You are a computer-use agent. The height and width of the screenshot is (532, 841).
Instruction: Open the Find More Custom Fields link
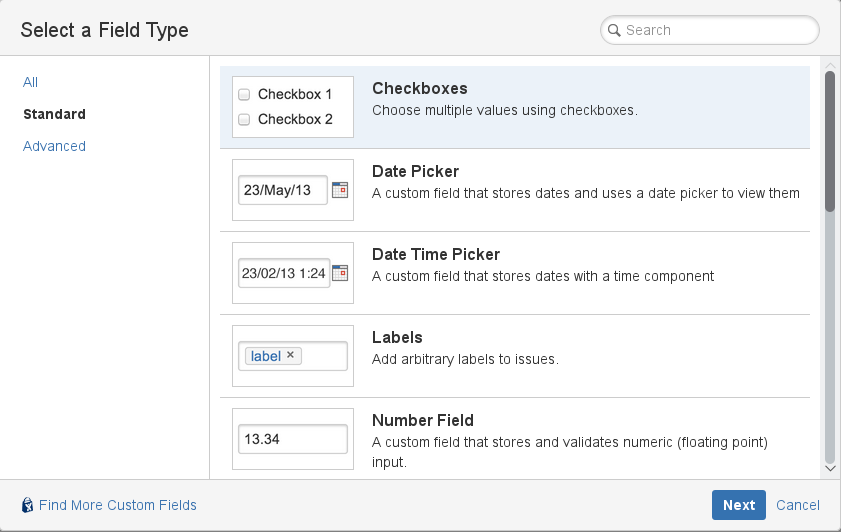117,505
